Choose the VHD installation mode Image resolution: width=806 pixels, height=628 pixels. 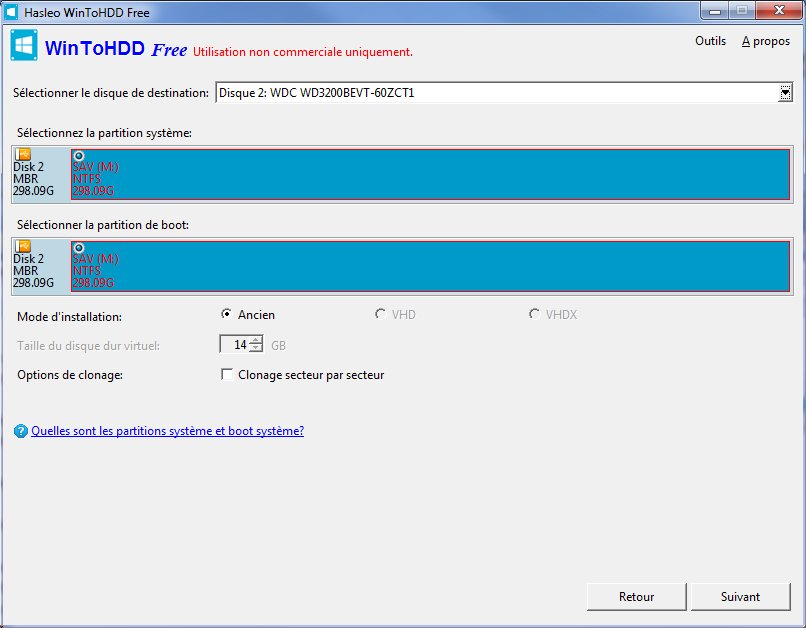tap(380, 314)
